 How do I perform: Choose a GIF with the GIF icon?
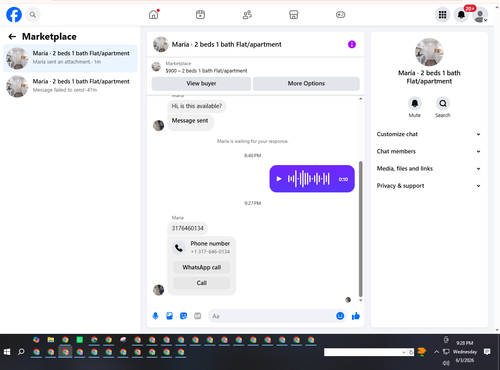click(198, 316)
